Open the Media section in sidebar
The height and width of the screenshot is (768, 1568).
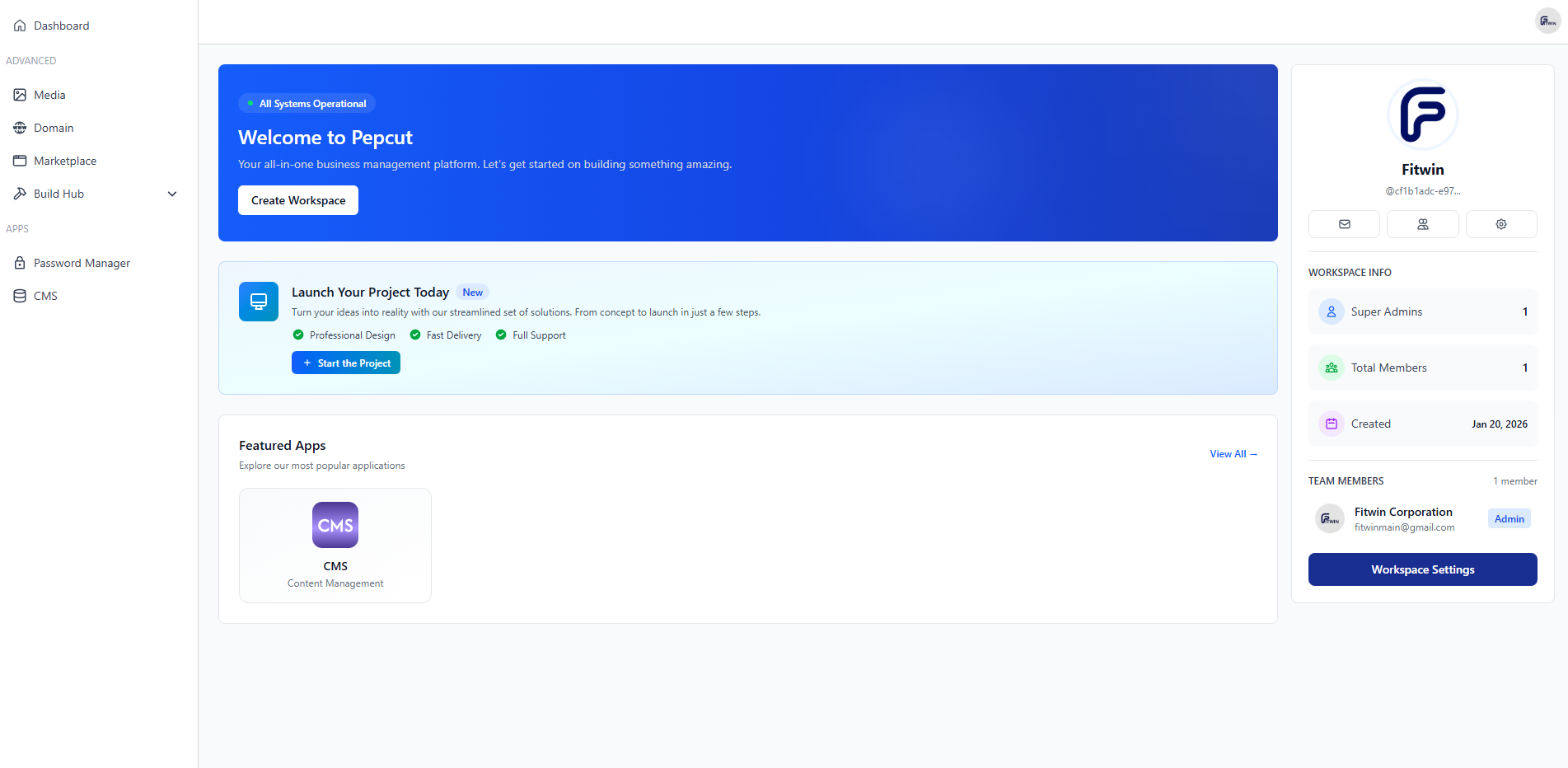[x=49, y=94]
